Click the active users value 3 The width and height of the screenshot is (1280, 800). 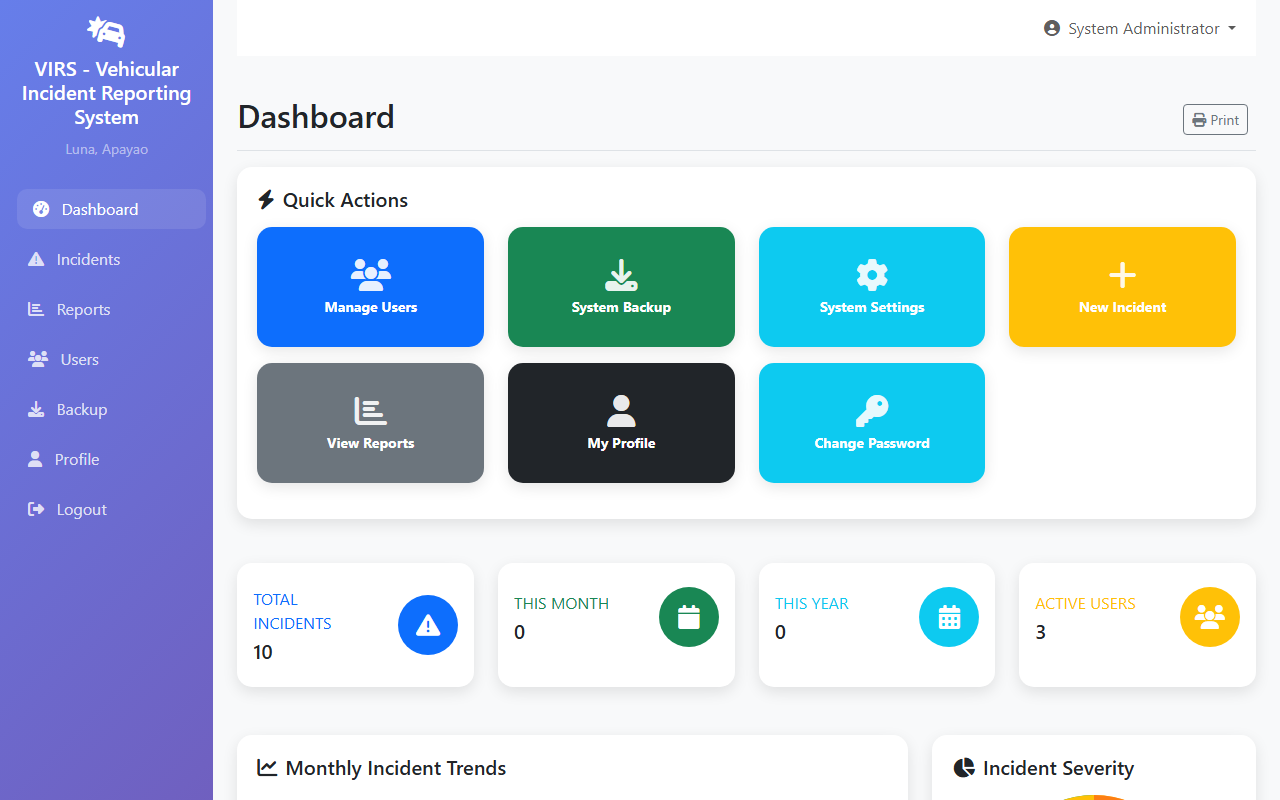pyautogui.click(x=1040, y=632)
